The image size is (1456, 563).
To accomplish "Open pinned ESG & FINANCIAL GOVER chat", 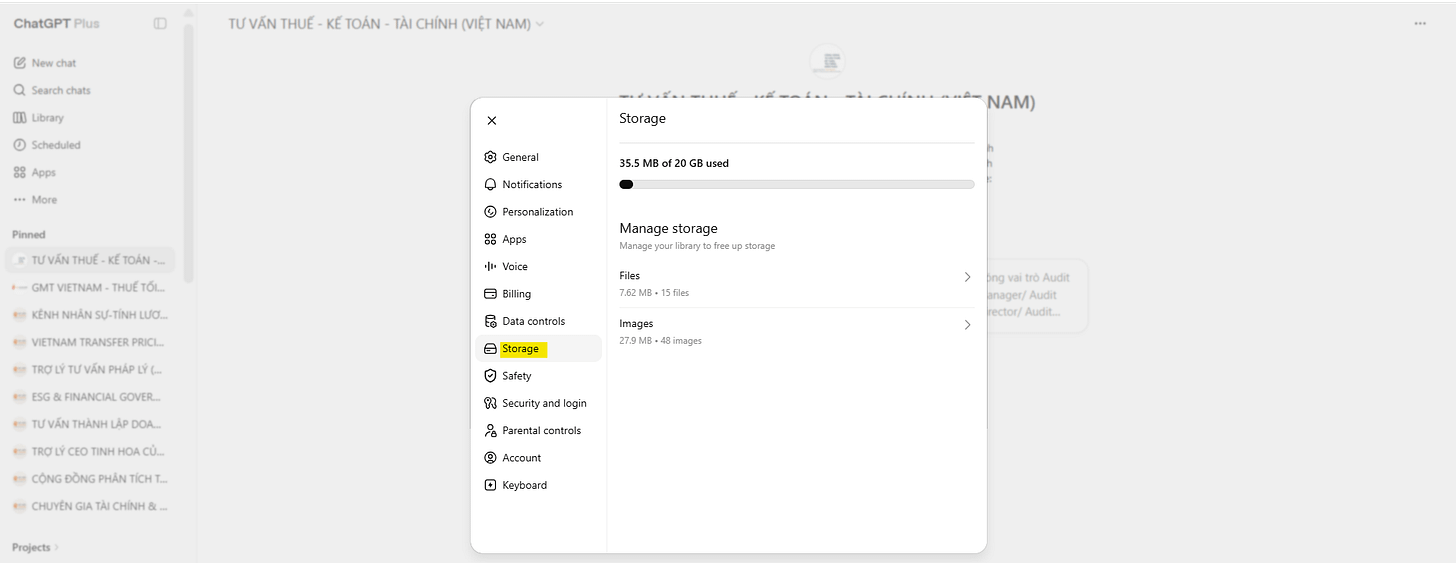I will (90, 397).
